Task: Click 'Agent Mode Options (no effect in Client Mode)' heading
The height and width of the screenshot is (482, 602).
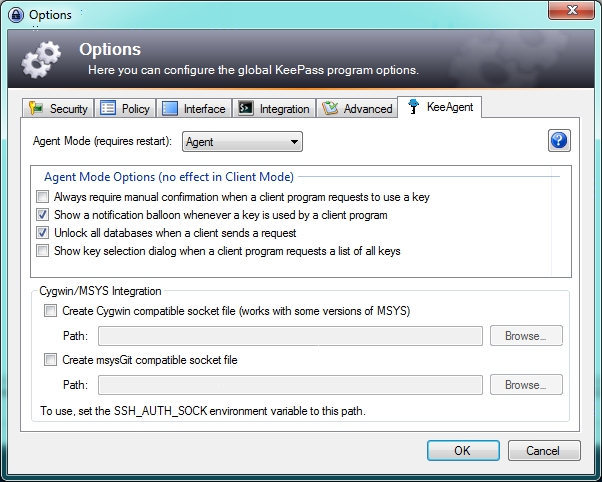Action: coord(169,177)
